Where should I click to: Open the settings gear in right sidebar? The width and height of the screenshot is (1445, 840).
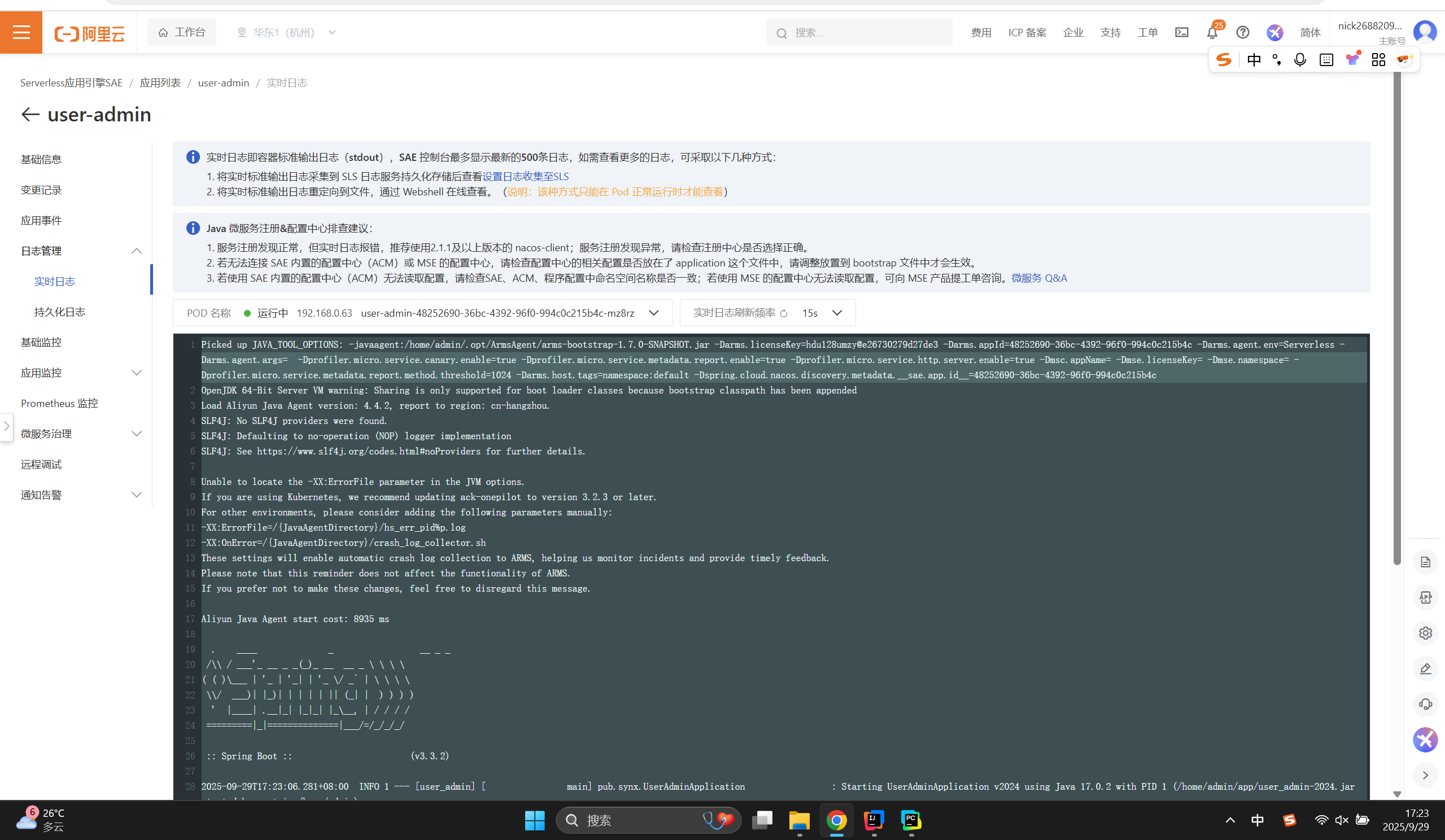(1425, 633)
